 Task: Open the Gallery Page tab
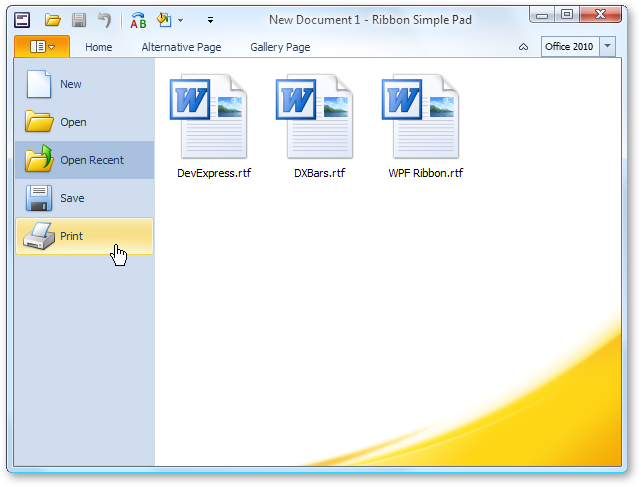click(x=280, y=47)
